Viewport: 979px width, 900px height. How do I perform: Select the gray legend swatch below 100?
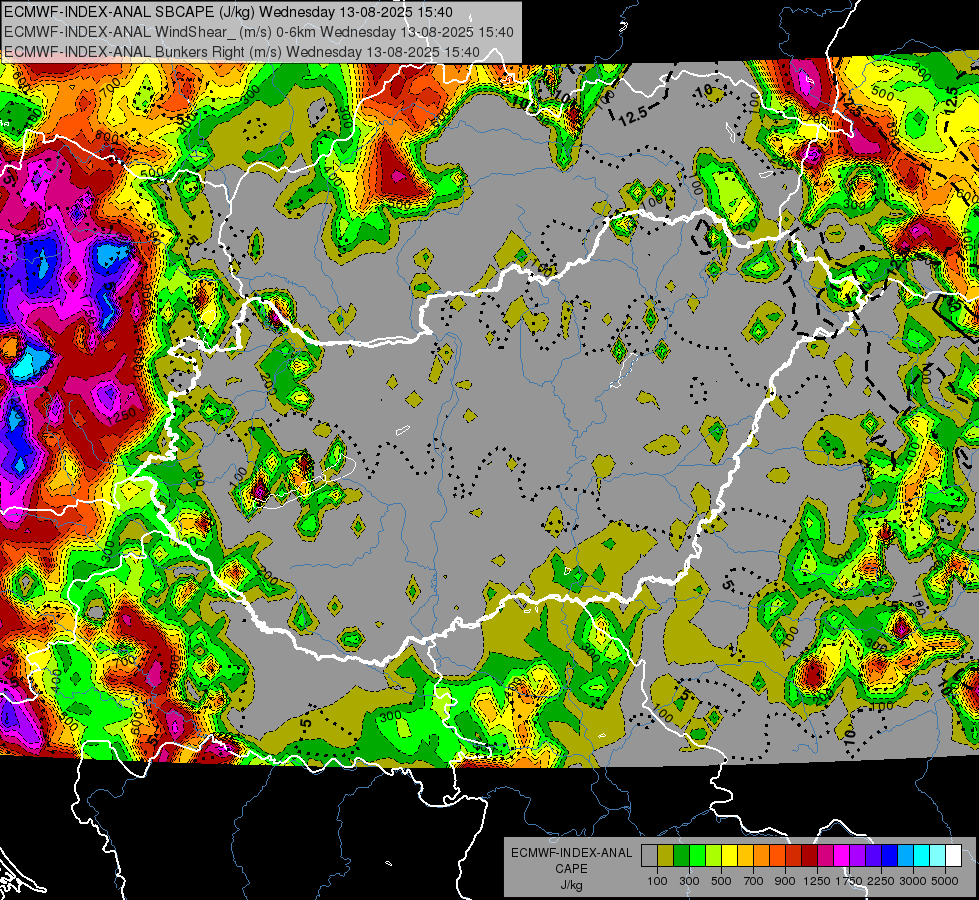(x=649, y=855)
